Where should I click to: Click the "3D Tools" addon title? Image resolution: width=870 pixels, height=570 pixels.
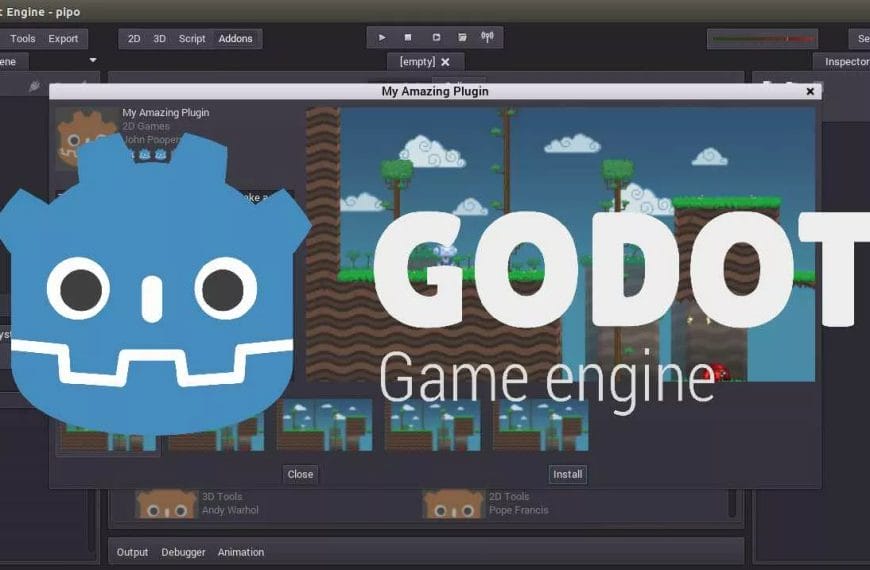[222, 496]
